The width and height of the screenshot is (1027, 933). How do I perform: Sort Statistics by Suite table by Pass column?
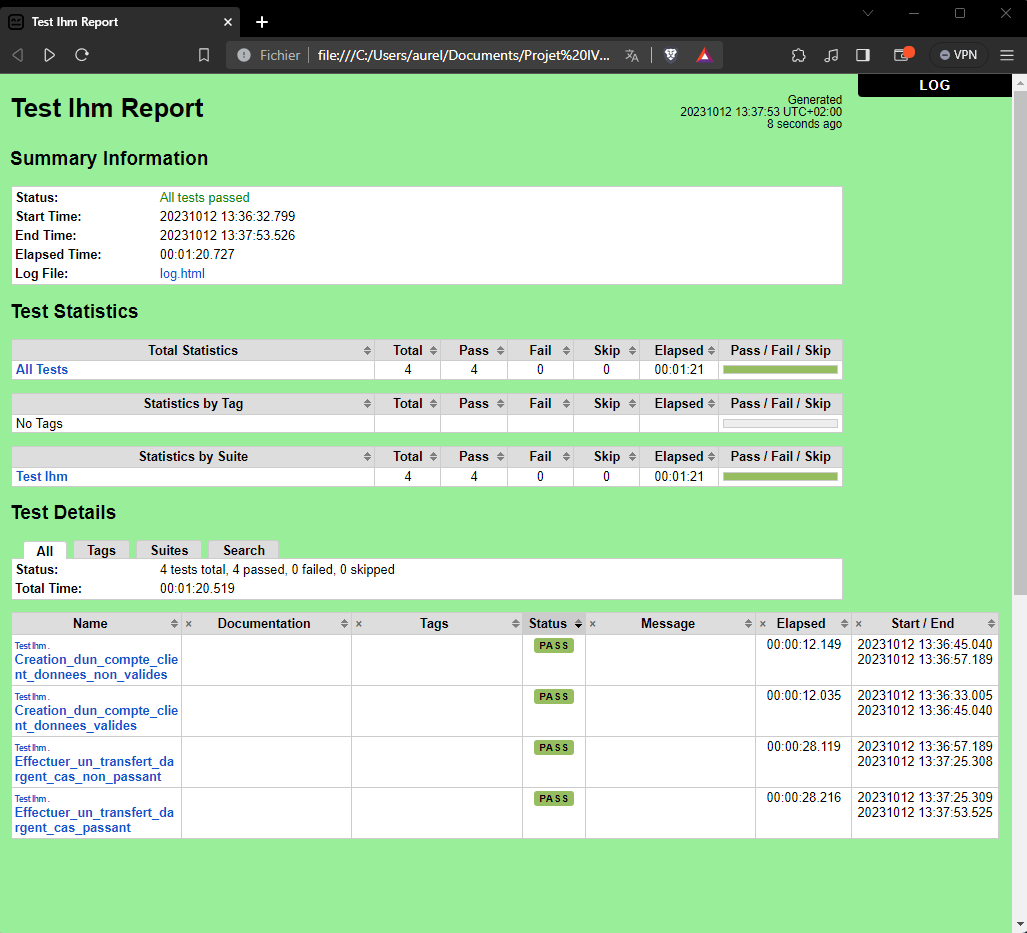tap(474, 457)
